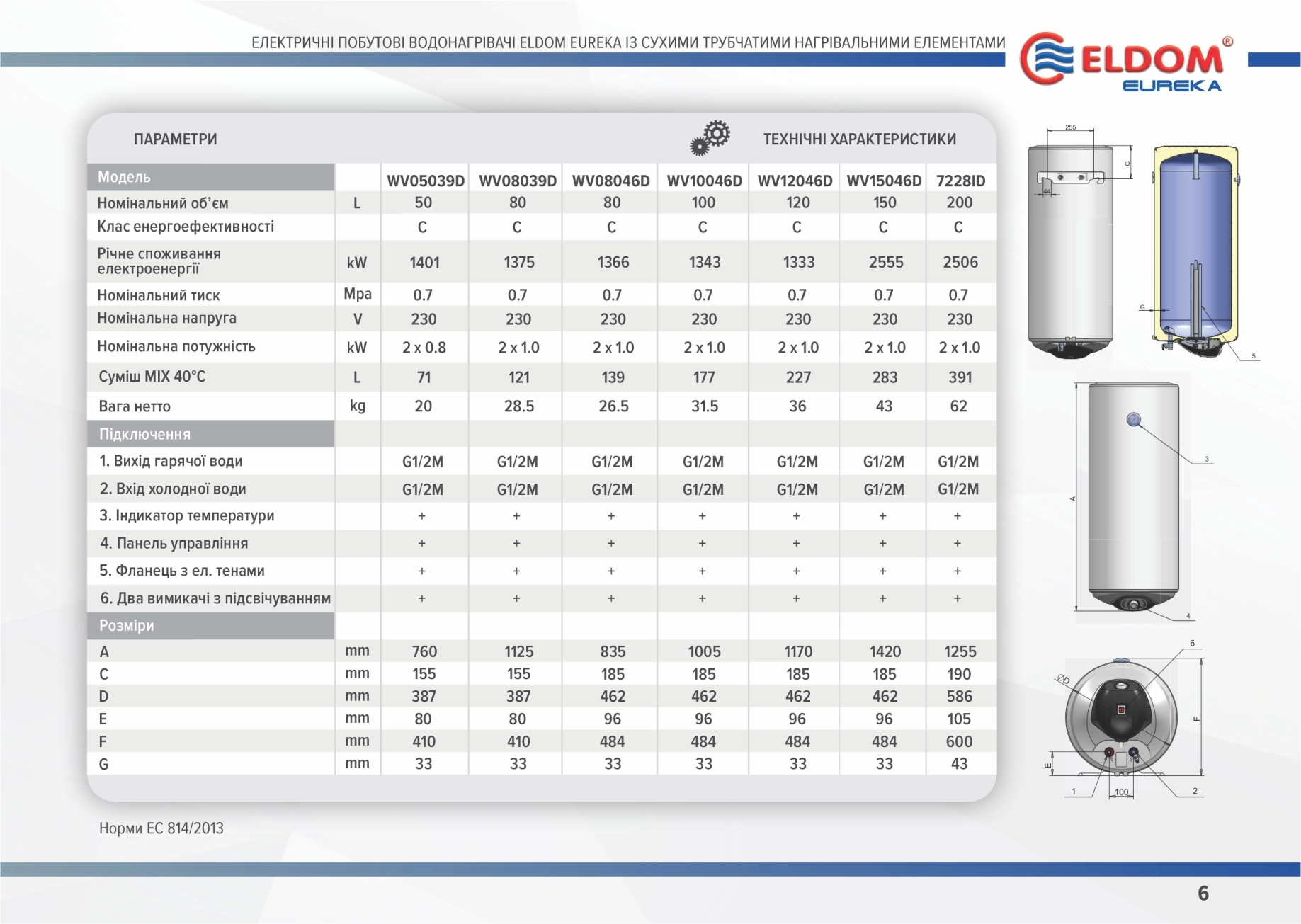Image resolution: width=1301 pixels, height=924 pixels.
Task: Click the page number 6
Action: 1203,894
